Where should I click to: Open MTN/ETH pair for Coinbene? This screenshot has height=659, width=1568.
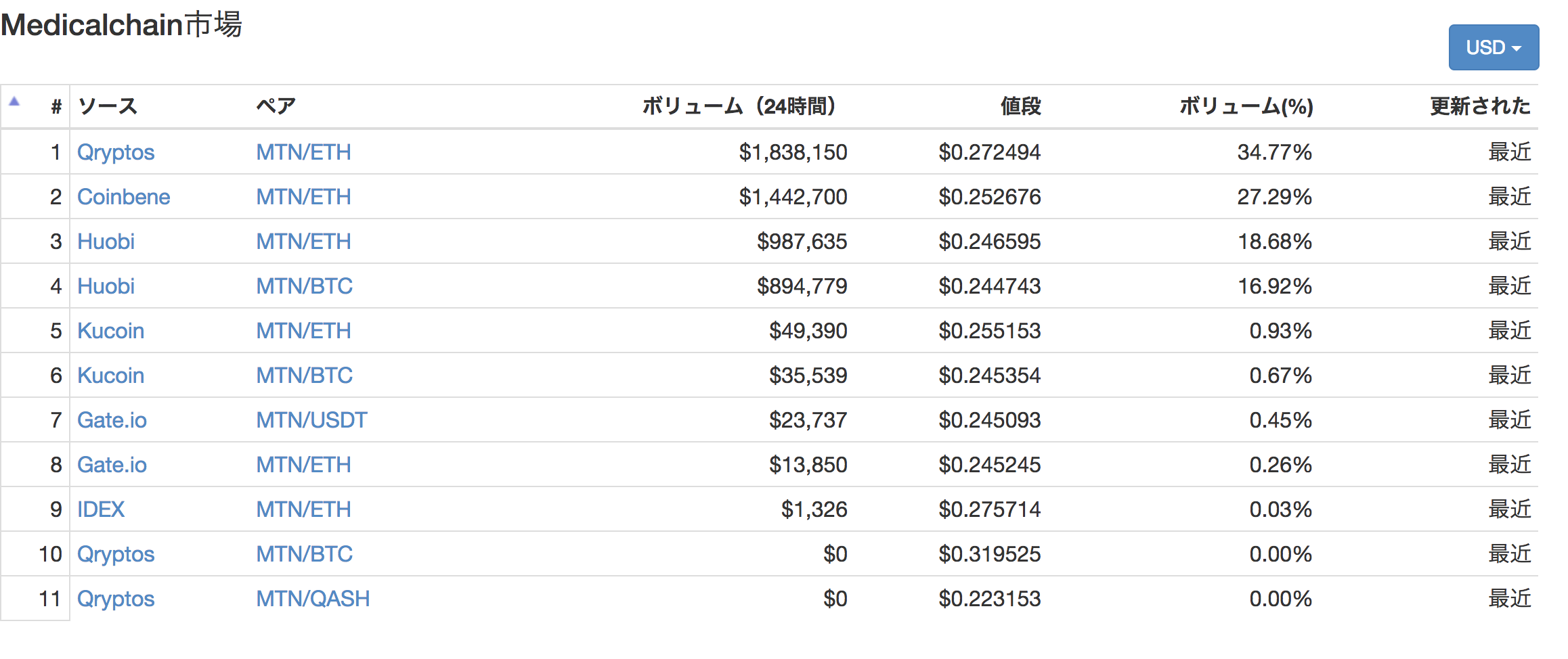(304, 197)
